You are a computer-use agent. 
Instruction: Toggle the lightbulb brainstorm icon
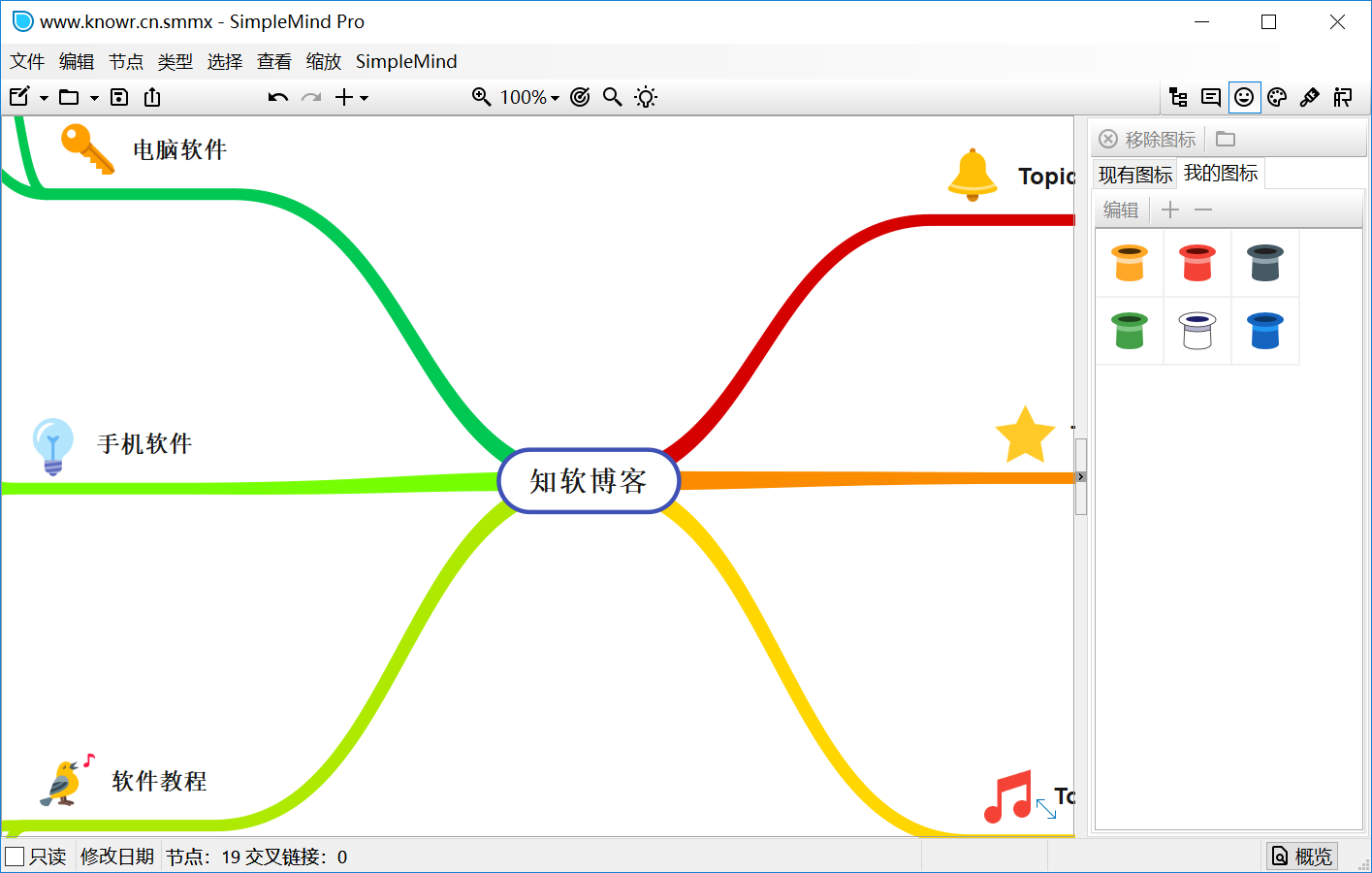point(646,97)
